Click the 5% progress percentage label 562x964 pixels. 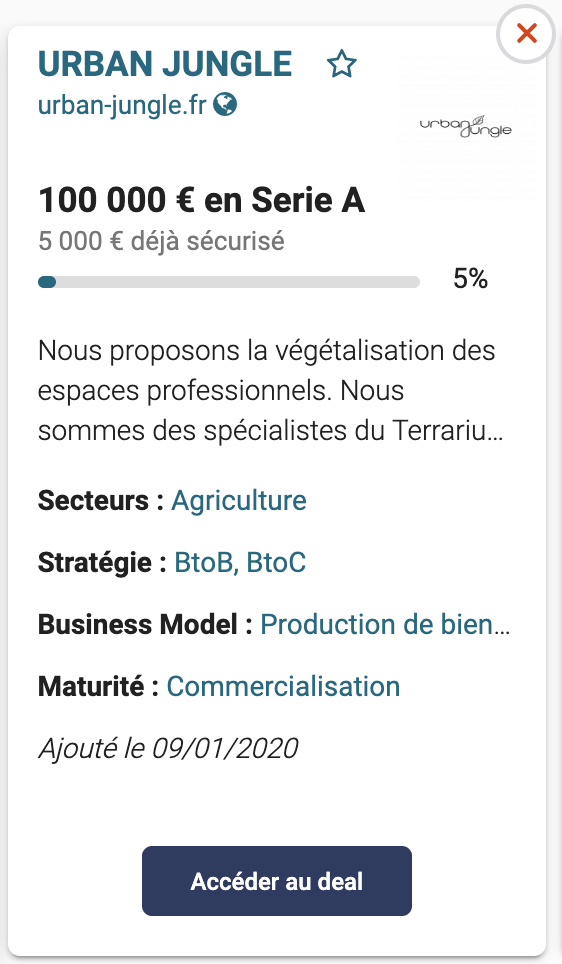470,279
